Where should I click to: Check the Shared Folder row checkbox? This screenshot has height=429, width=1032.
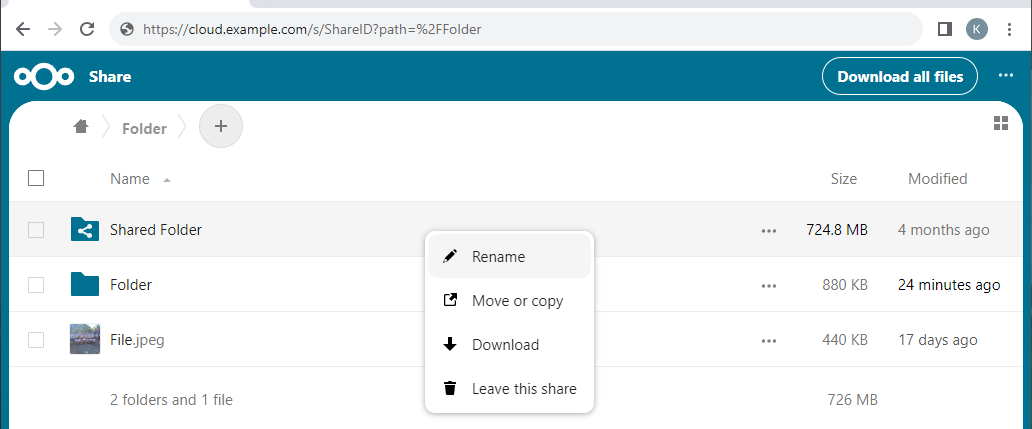tap(36, 230)
